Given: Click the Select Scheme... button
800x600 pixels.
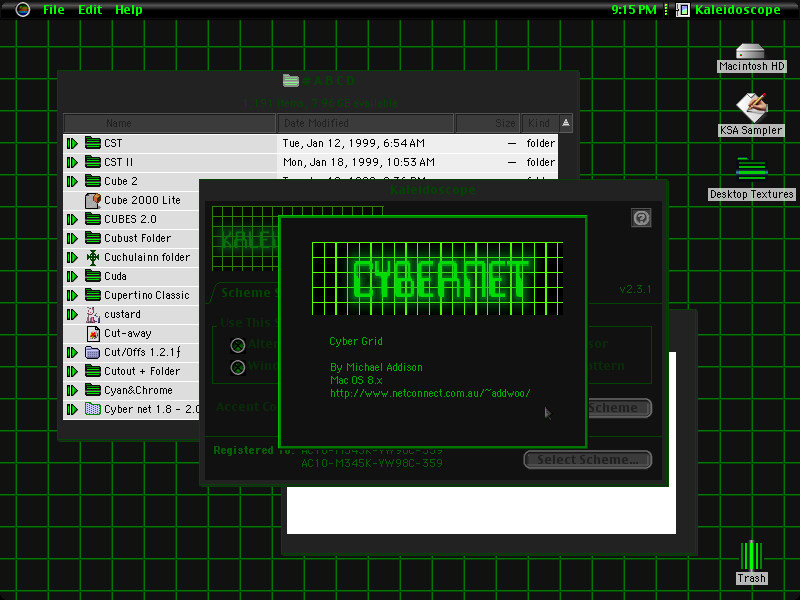Looking at the screenshot, I should [x=588, y=460].
